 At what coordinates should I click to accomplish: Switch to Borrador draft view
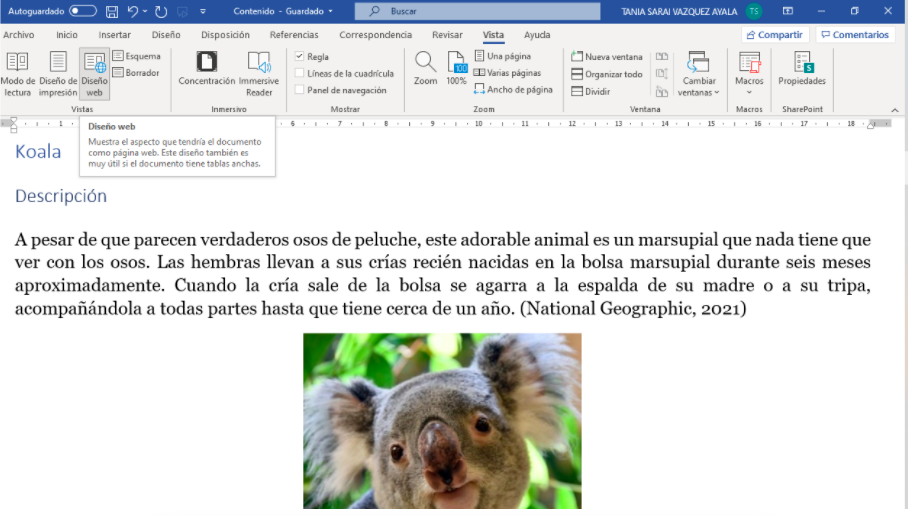[x=136, y=72]
